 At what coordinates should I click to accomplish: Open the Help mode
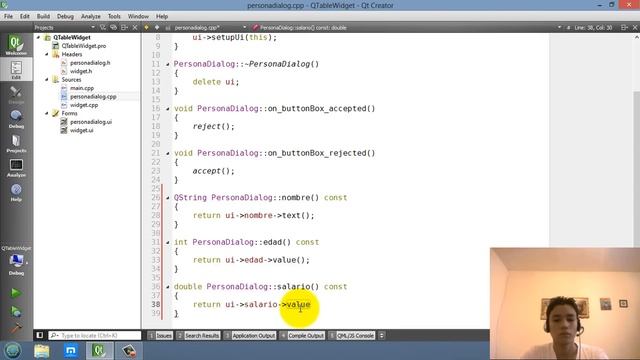[x=16, y=192]
